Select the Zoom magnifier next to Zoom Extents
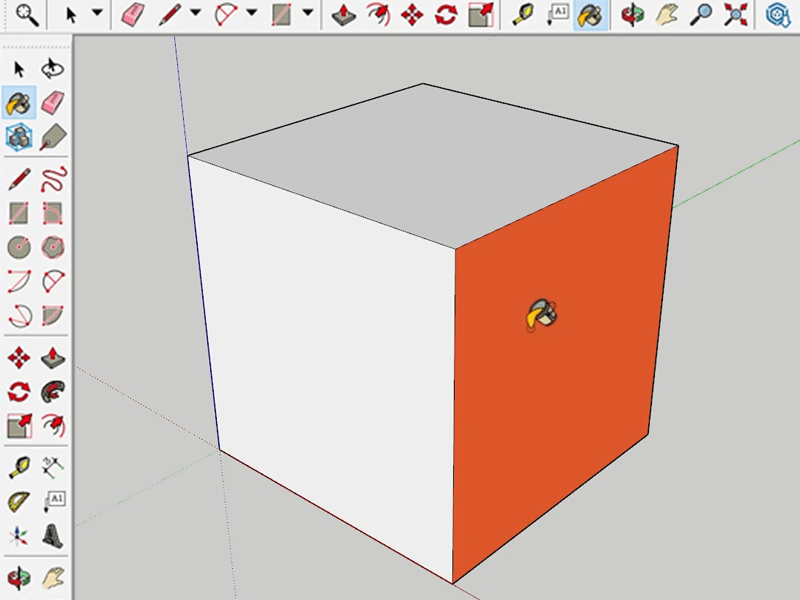 [x=702, y=15]
